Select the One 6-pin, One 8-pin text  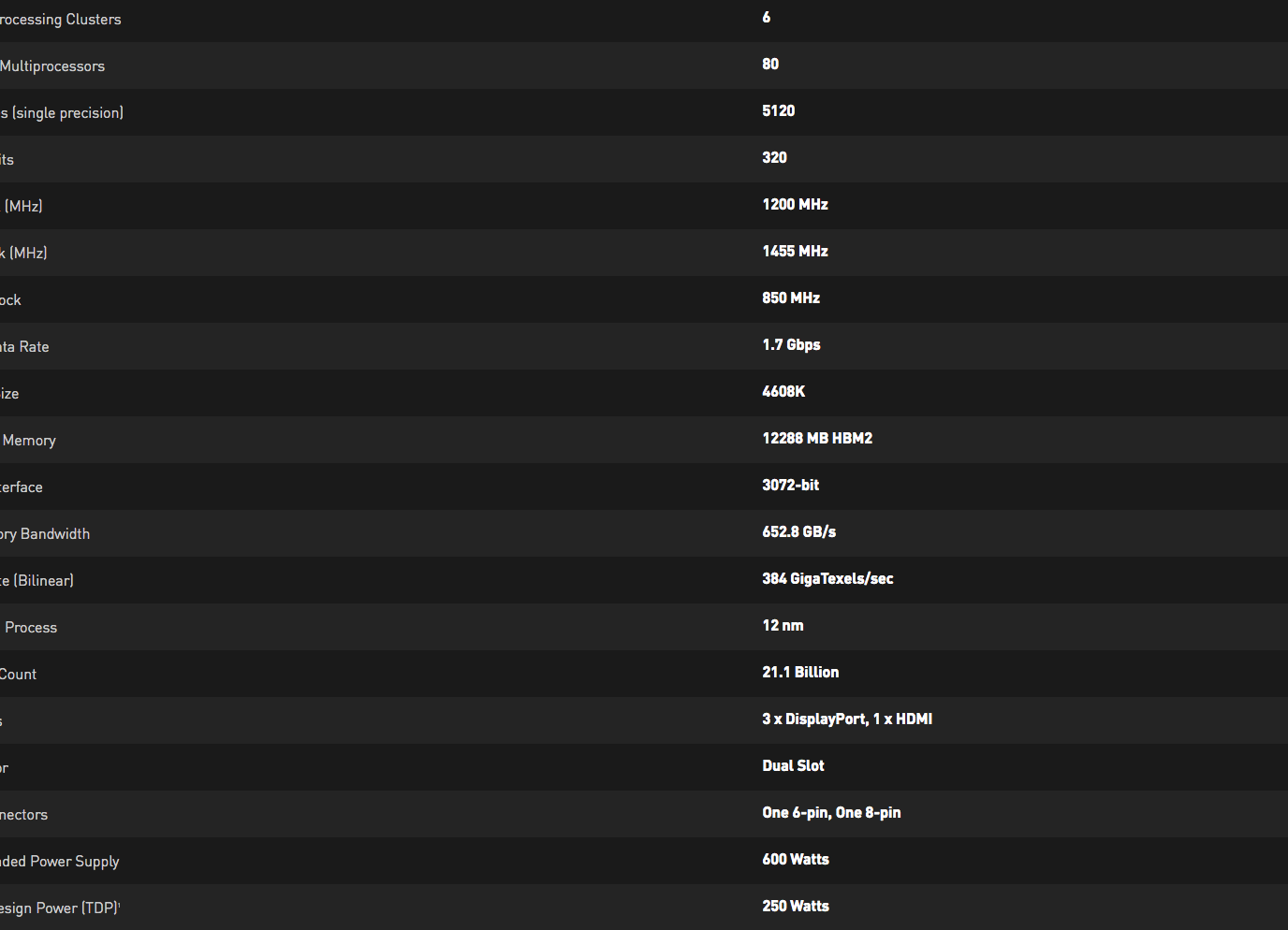pos(831,812)
